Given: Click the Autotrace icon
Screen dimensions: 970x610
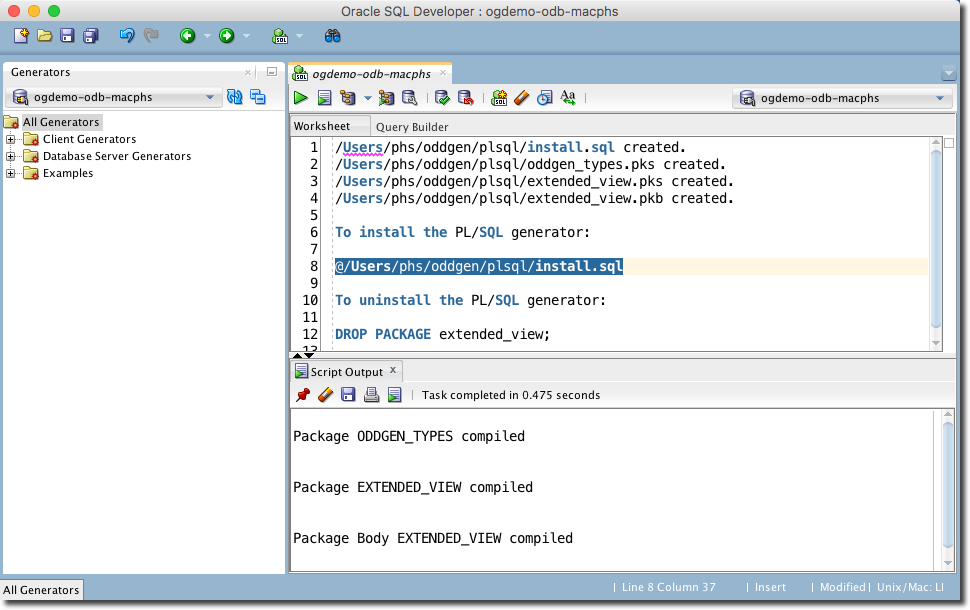Looking at the screenshot, I should [x=387, y=97].
